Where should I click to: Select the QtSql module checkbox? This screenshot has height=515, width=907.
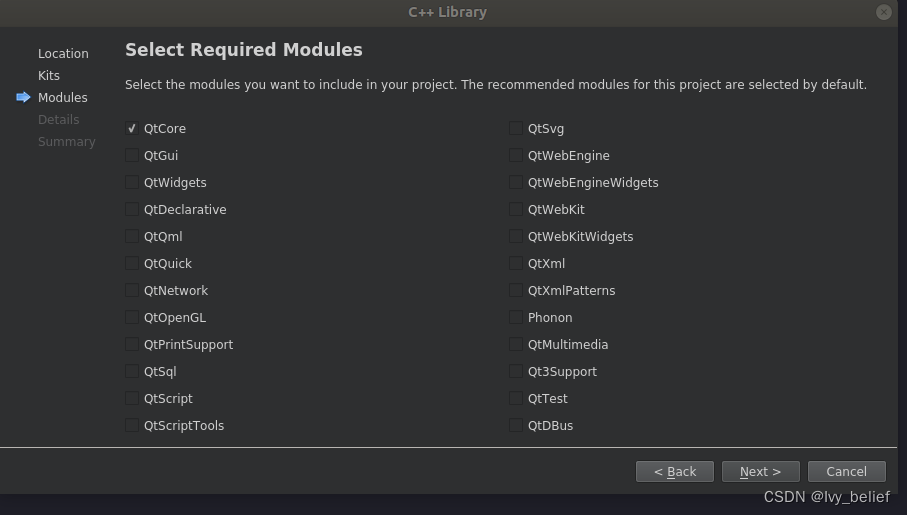pyautogui.click(x=132, y=371)
